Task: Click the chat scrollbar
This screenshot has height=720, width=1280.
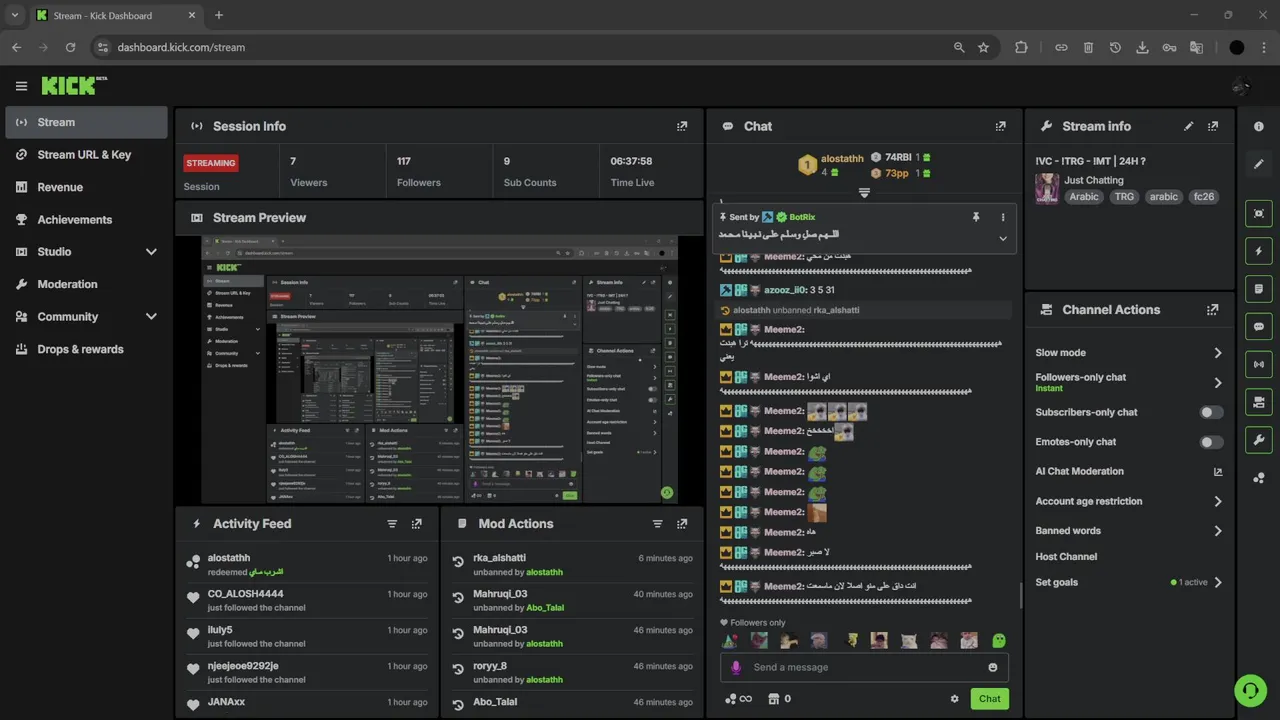Action: tap(1020, 596)
